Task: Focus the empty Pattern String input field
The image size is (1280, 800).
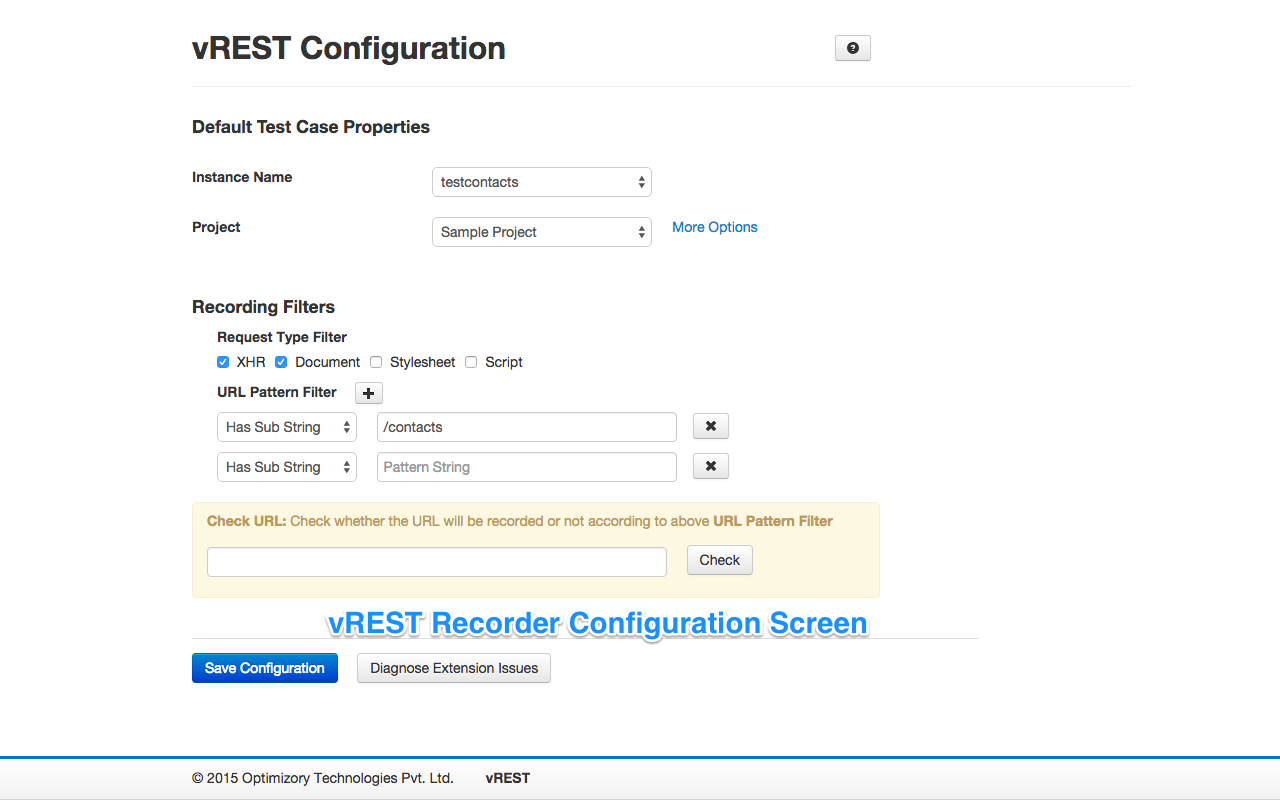Action: coord(527,467)
